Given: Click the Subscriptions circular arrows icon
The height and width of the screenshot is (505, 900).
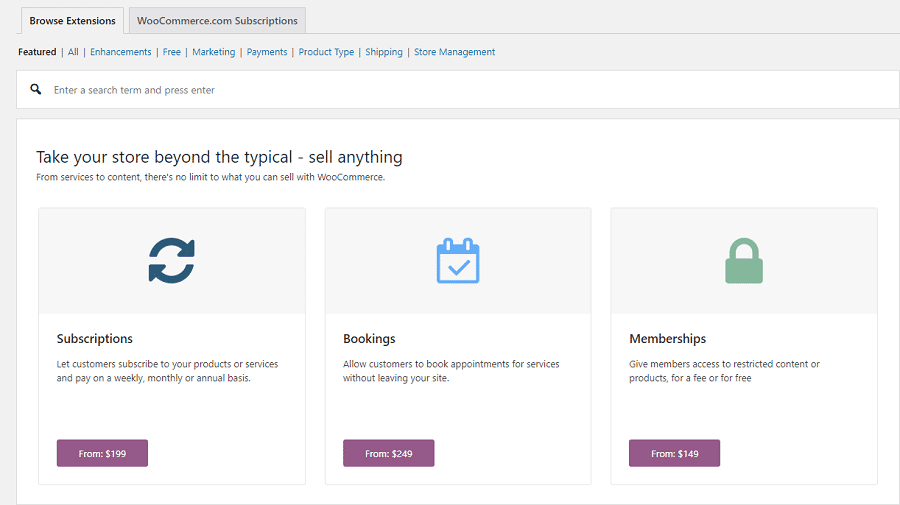Looking at the screenshot, I should [172, 260].
